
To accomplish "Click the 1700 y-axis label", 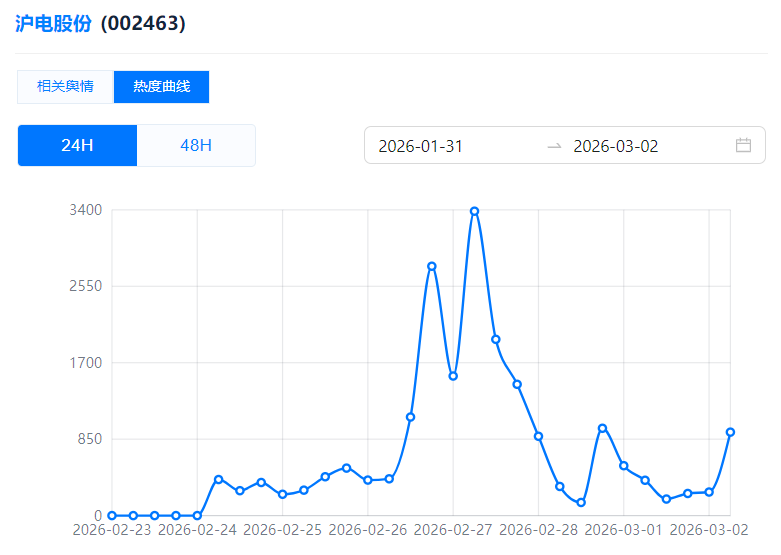I will (84, 362).
